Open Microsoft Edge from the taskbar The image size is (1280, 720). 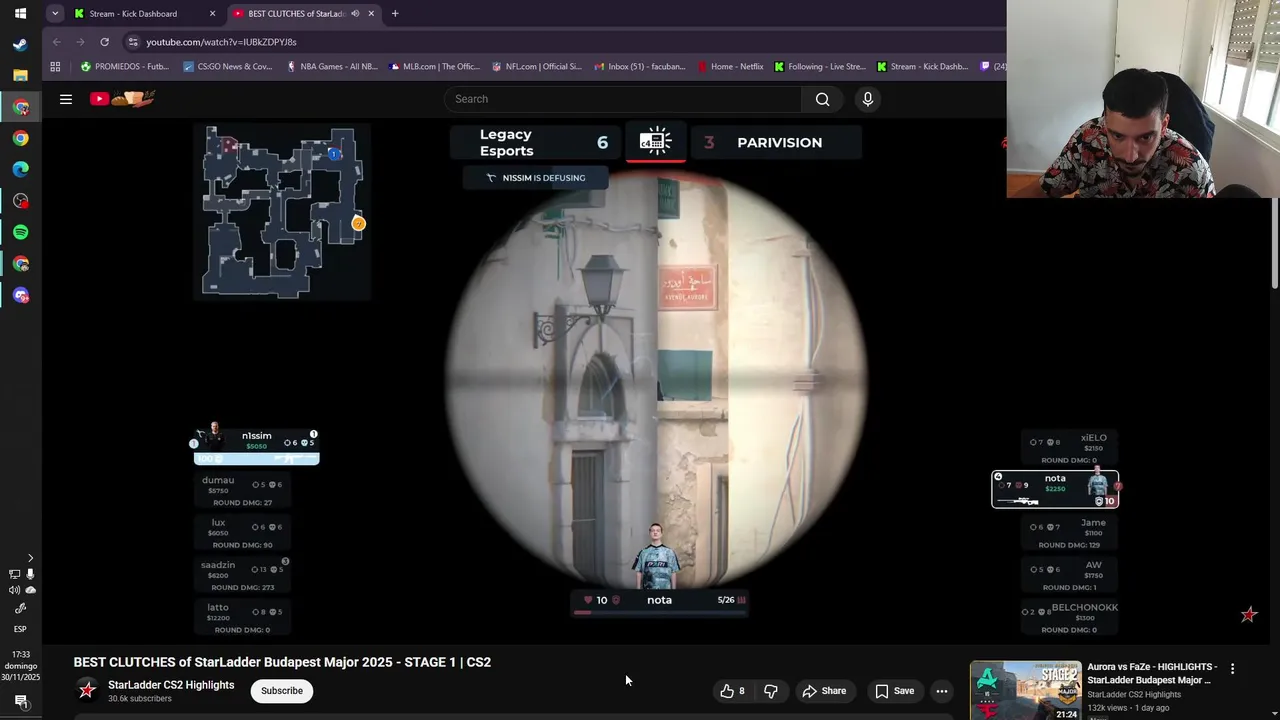(20, 169)
